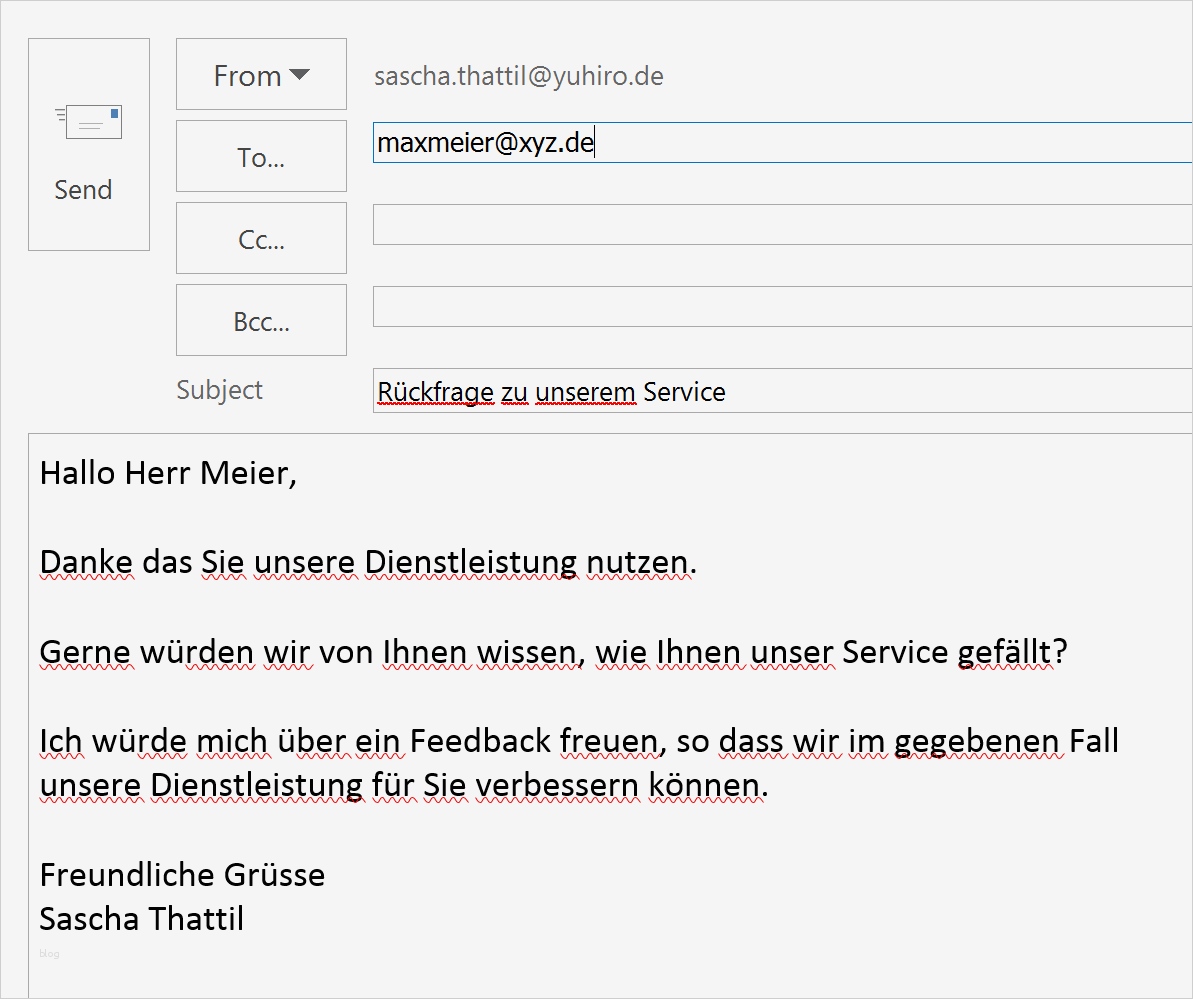1193x999 pixels.
Task: Click the closing Freundliche Grüsse line
Action: point(182,874)
